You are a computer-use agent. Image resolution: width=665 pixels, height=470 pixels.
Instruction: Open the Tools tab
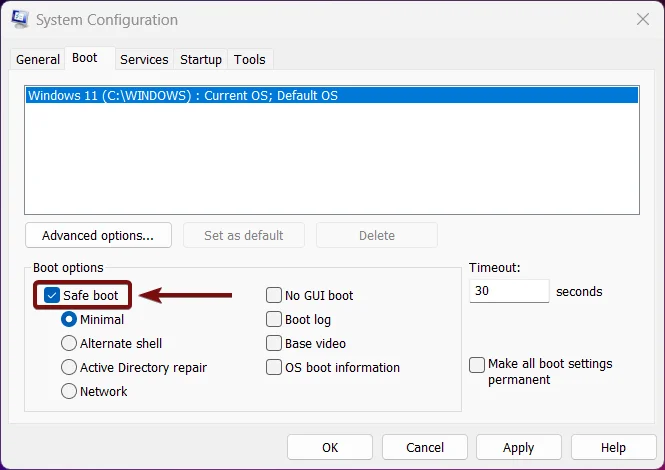250,59
